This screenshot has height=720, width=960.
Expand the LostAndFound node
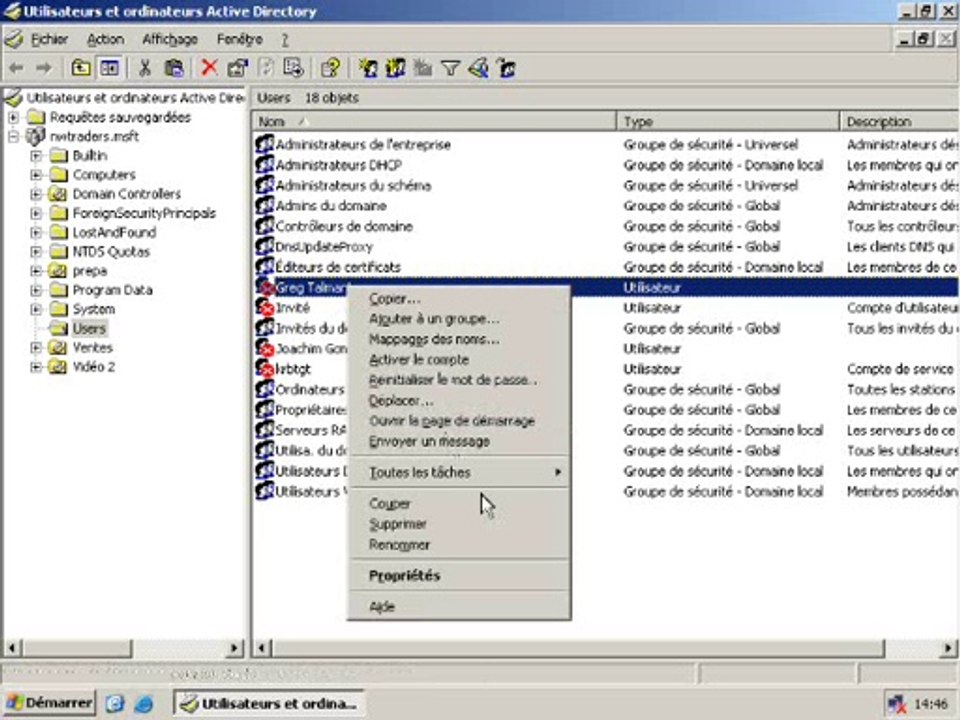pos(36,233)
